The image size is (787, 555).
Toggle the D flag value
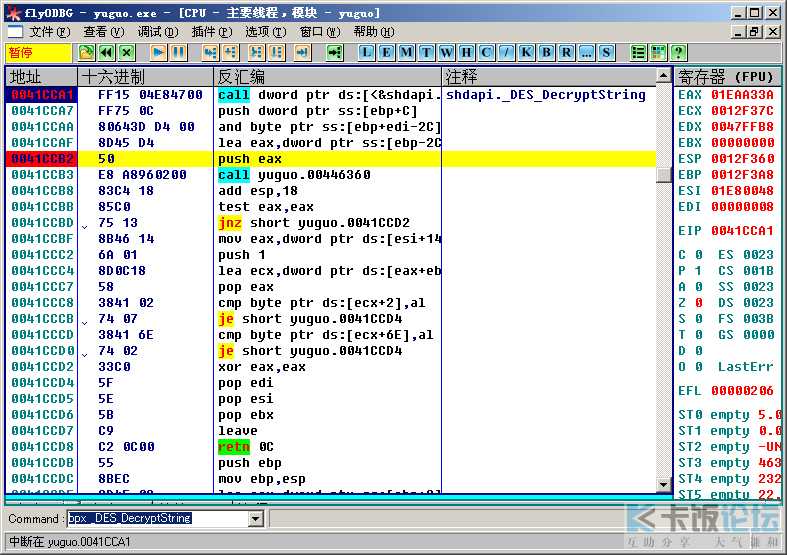[x=698, y=351]
